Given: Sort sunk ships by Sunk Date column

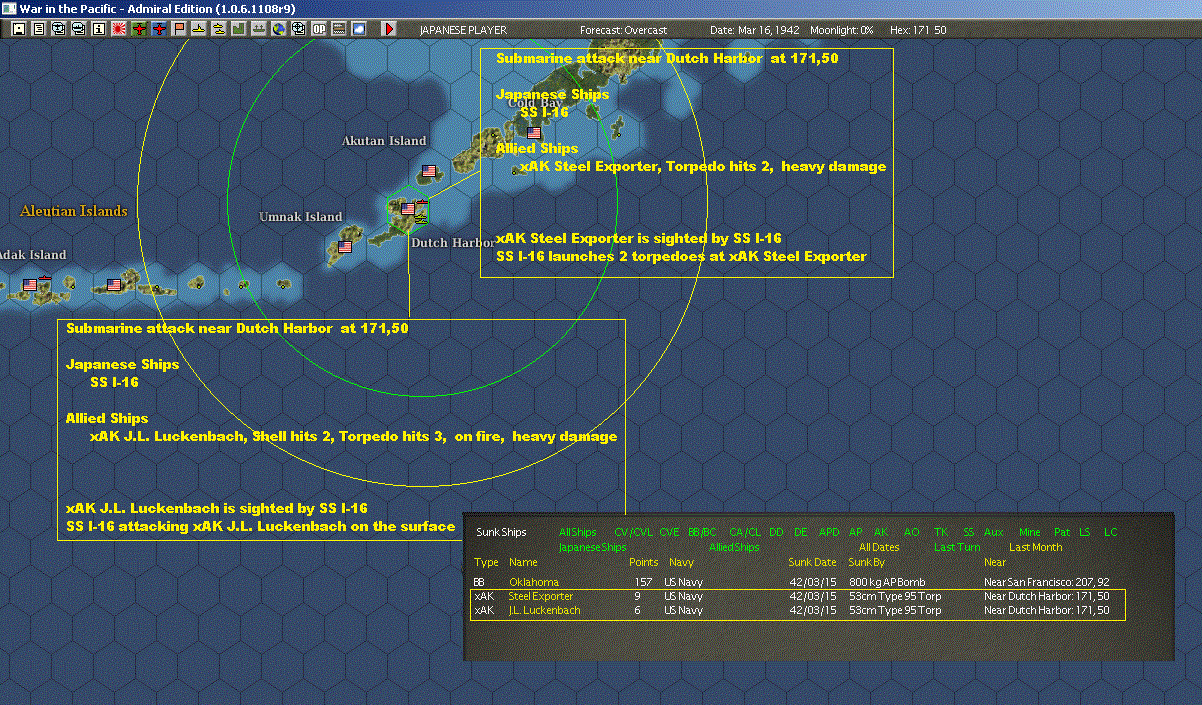Looking at the screenshot, I should click(x=812, y=562).
